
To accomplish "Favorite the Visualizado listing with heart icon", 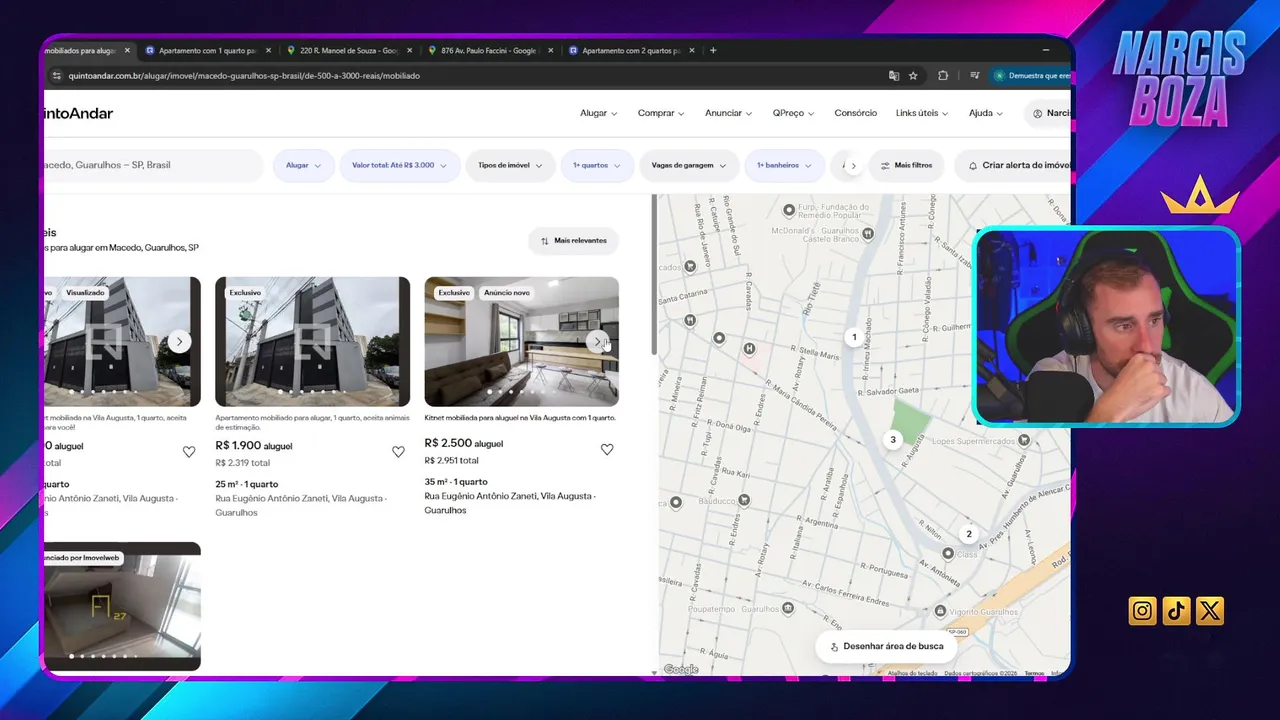I will pos(189,452).
